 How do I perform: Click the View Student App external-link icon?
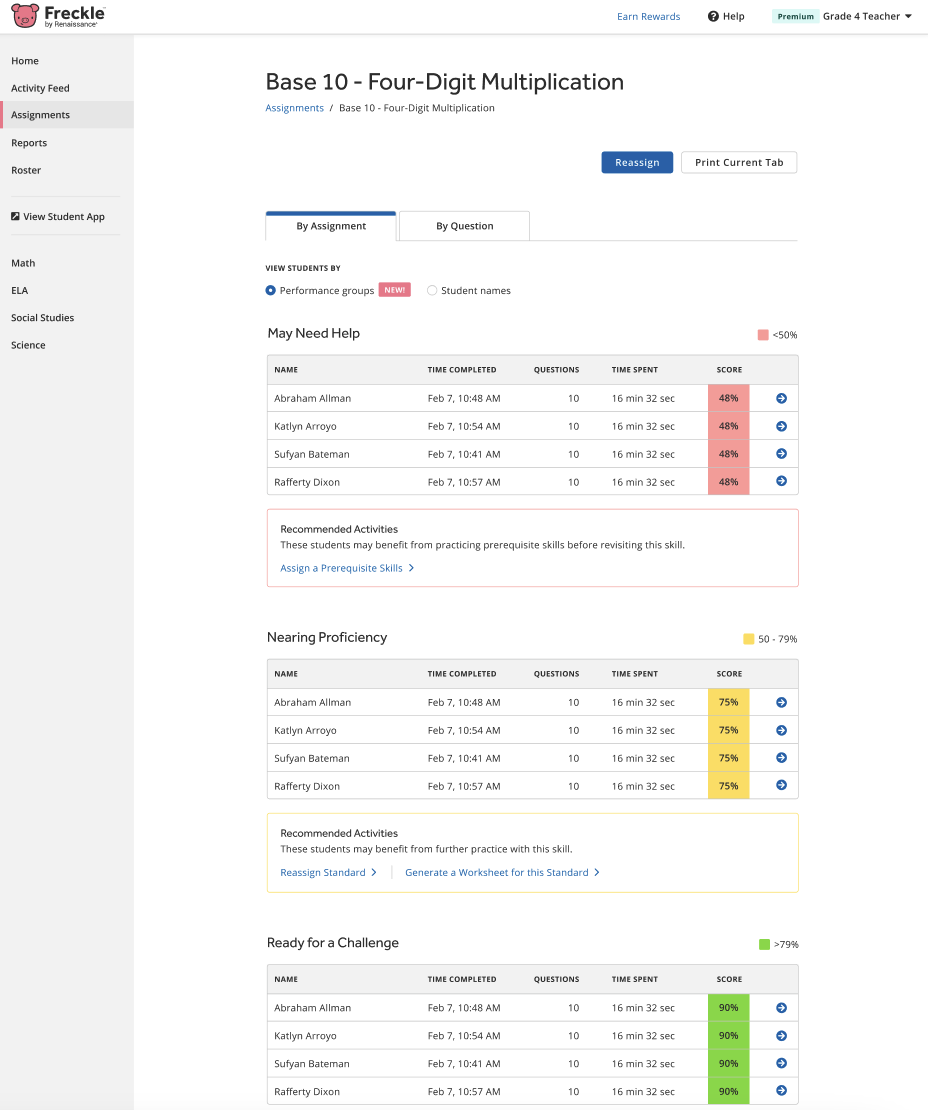click(x=15, y=216)
